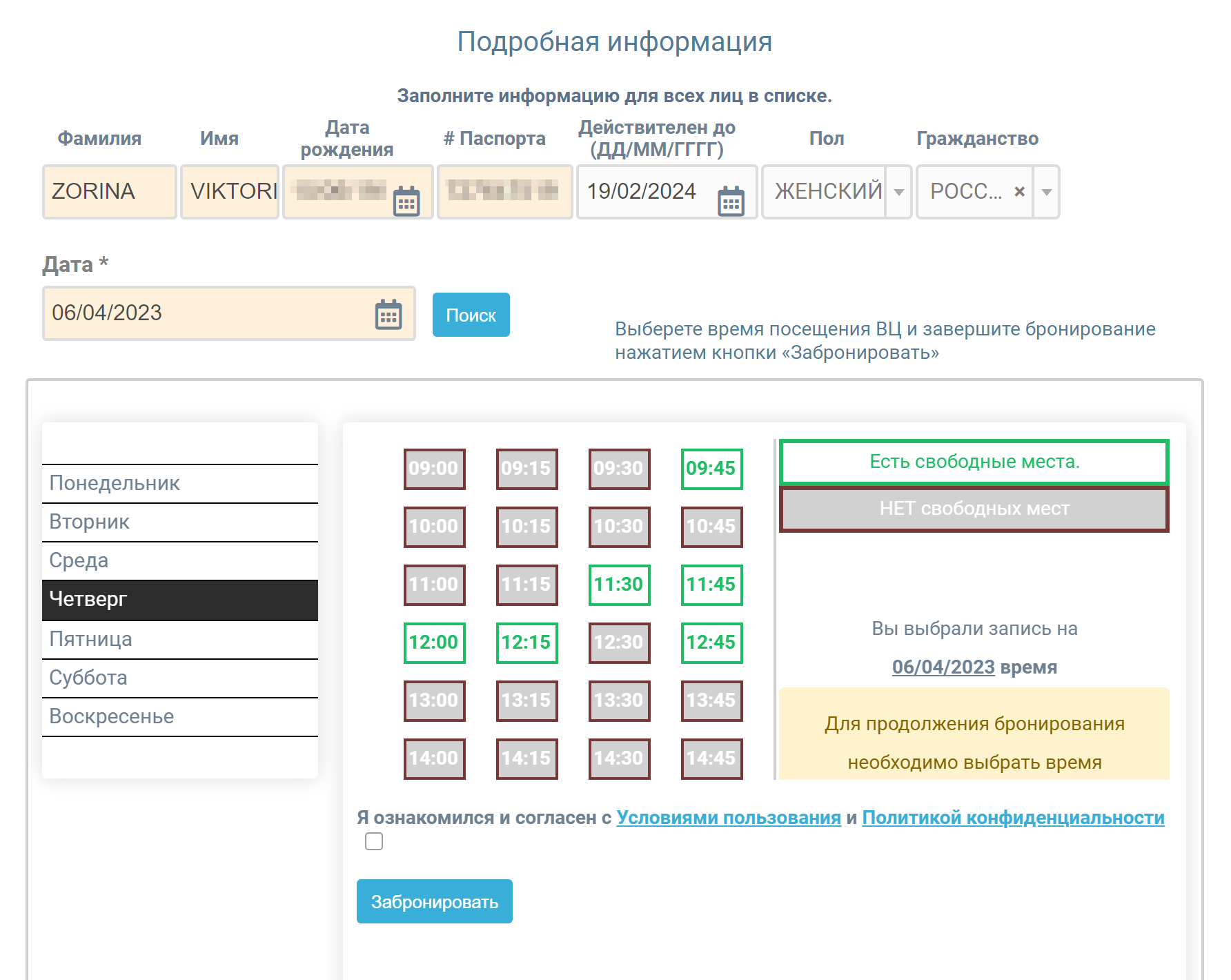Click the unavailable 14:45 time slot

tap(711, 758)
